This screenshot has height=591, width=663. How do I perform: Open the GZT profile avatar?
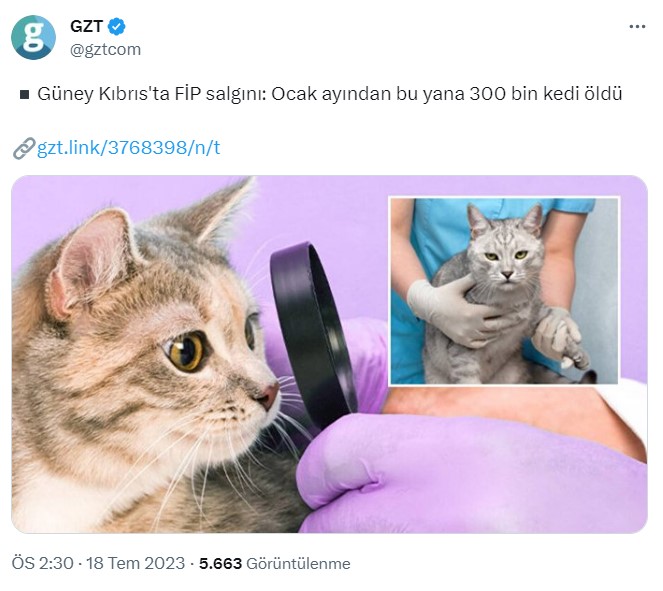coord(33,38)
